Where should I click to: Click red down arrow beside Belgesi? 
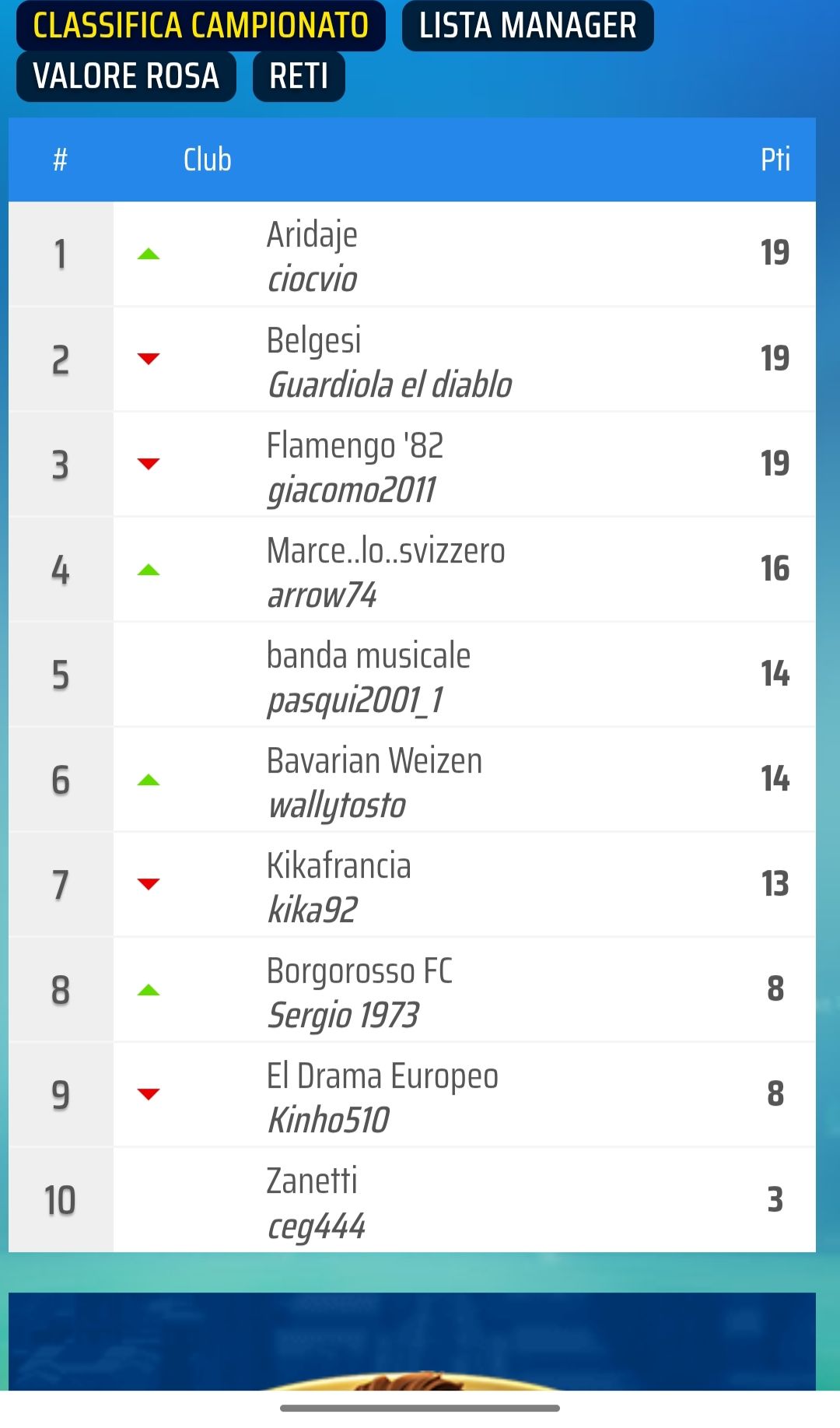[x=148, y=359]
